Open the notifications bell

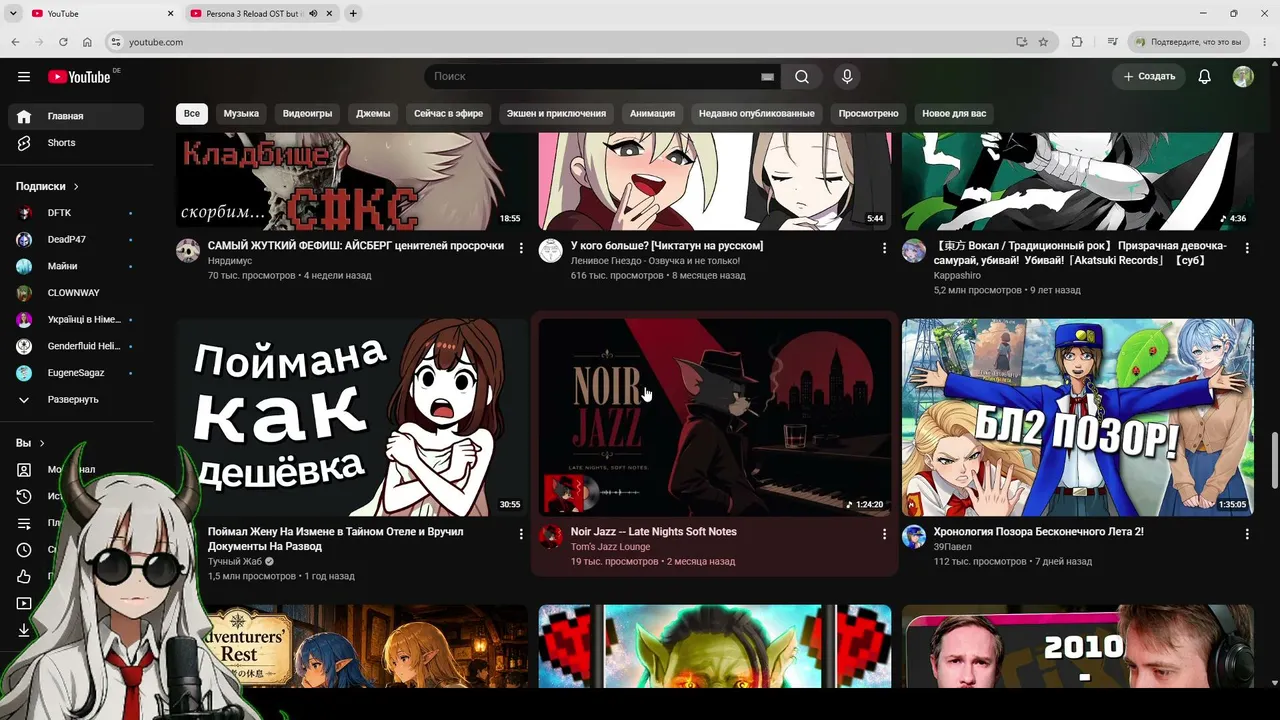[1205, 77]
